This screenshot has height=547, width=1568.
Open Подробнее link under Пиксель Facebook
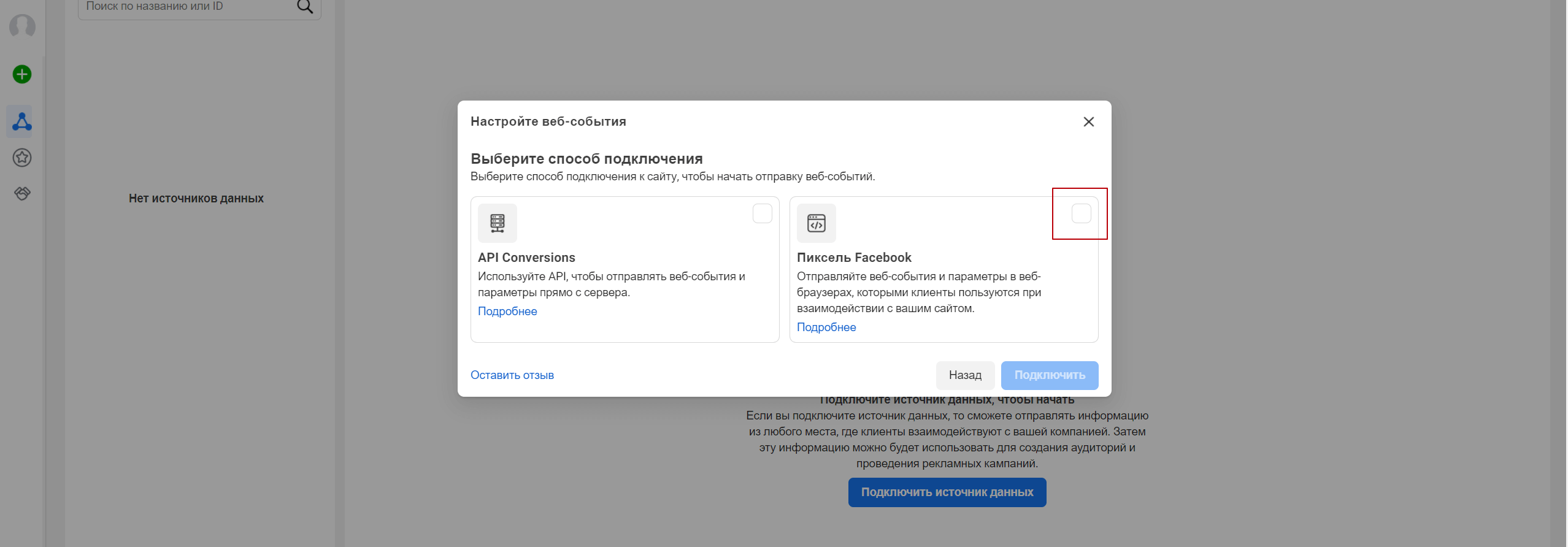(826, 327)
